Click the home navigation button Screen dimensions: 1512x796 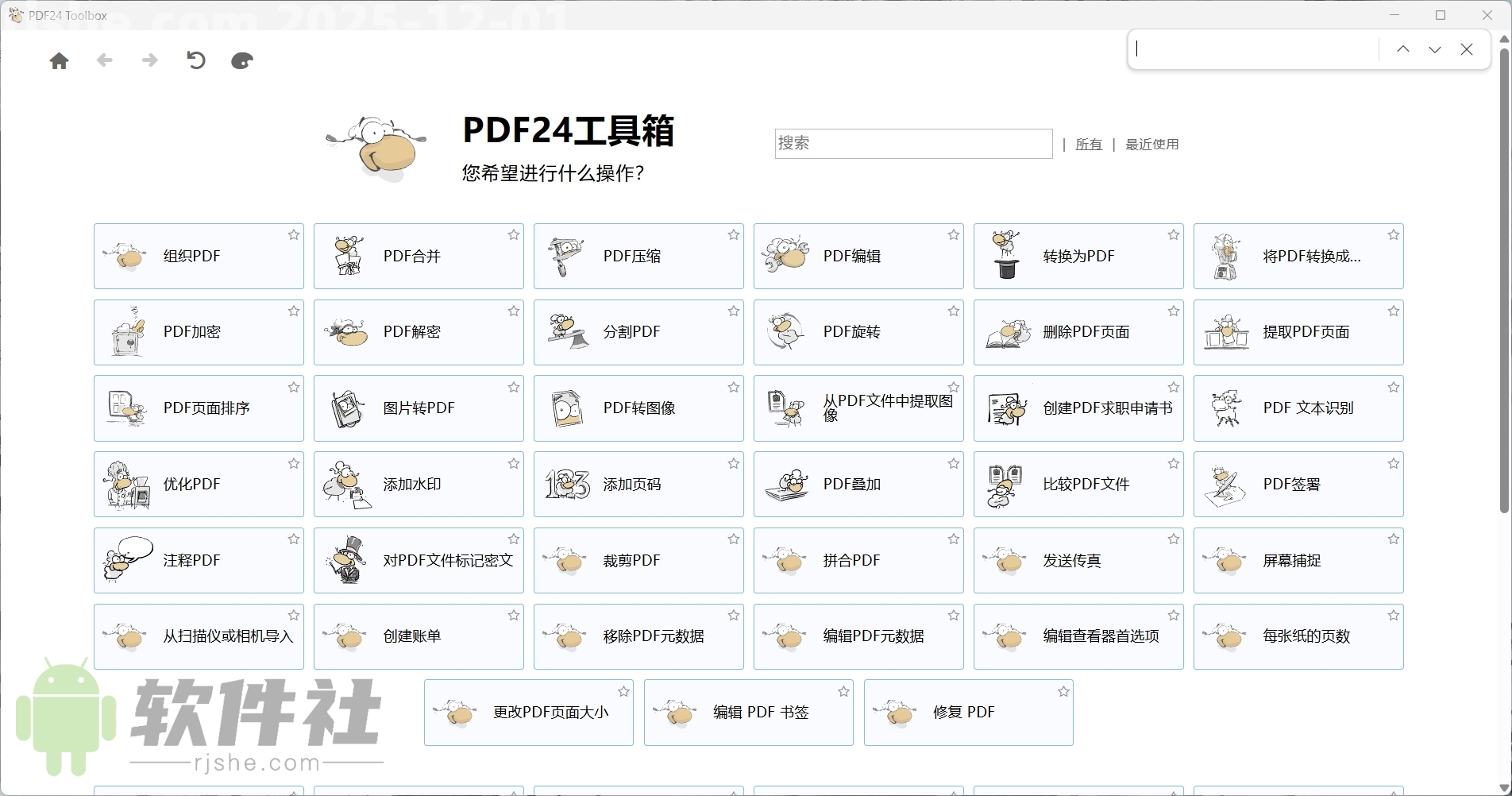[x=59, y=60]
